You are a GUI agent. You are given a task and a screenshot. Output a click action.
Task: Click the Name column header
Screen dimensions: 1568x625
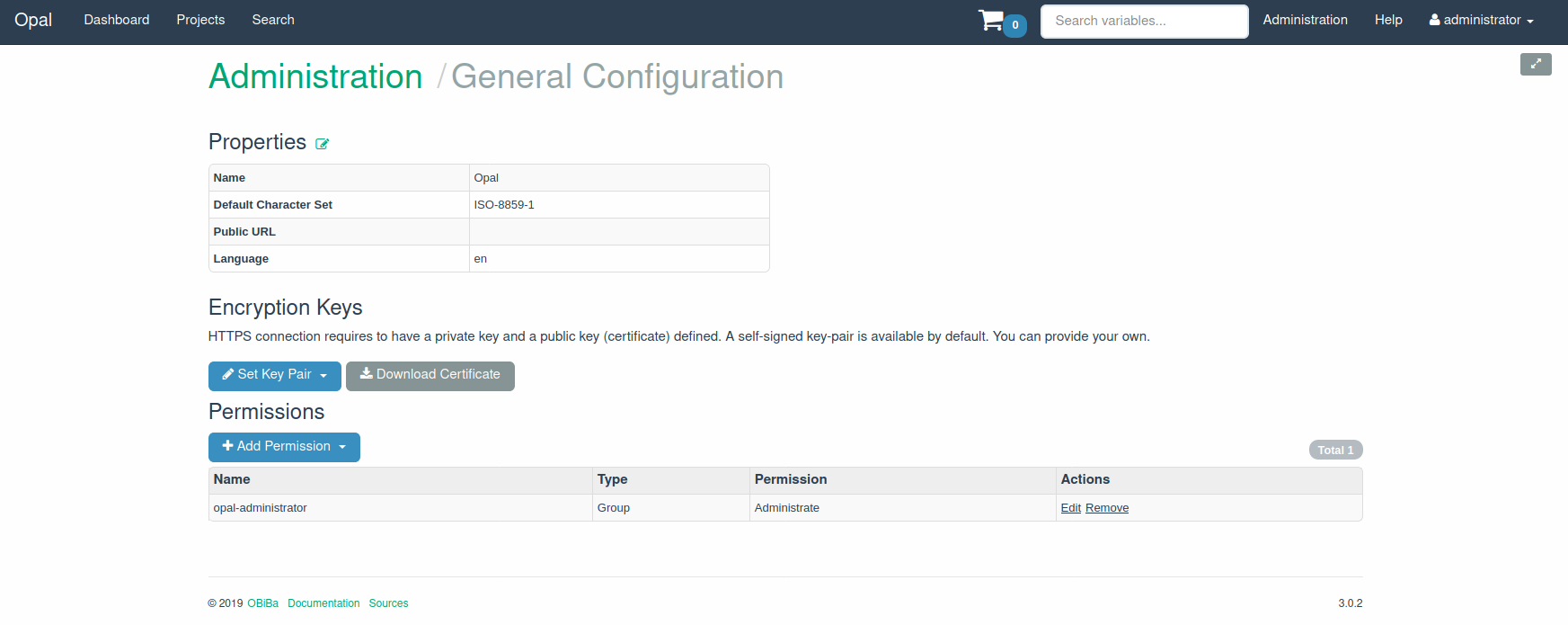click(400, 480)
